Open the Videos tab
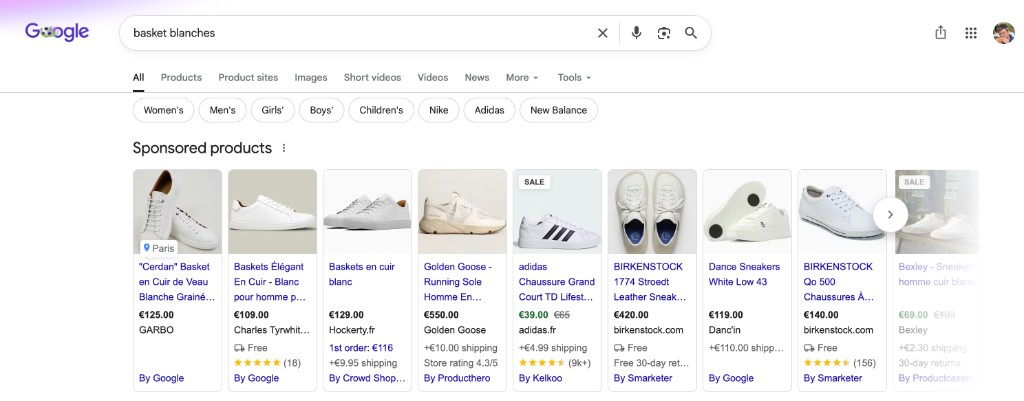Screen dimensions: 1024x401 pos(433,77)
